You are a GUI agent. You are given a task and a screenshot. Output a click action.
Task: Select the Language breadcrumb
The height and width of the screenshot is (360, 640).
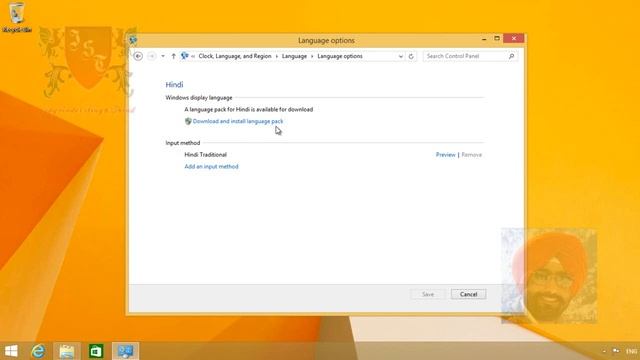click(x=294, y=56)
